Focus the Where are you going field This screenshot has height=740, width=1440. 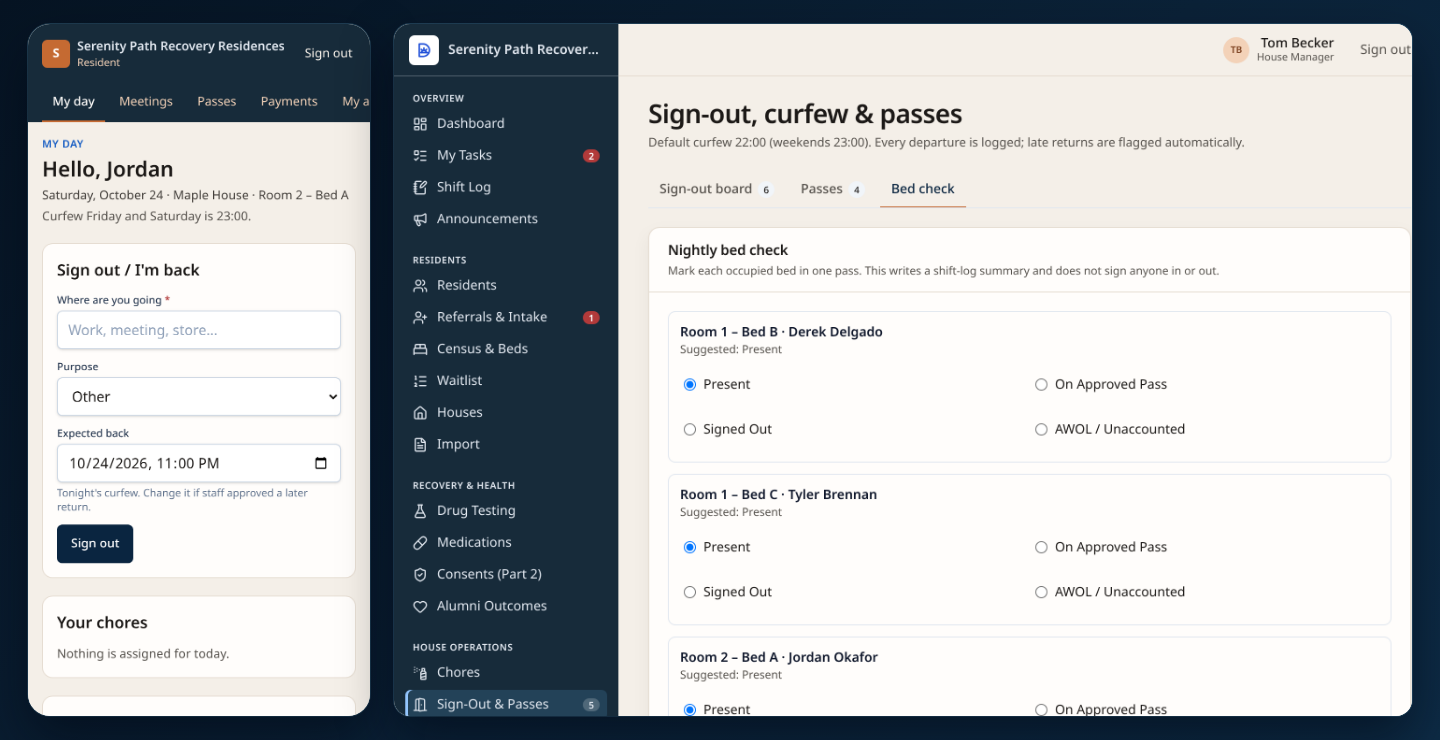coord(199,330)
